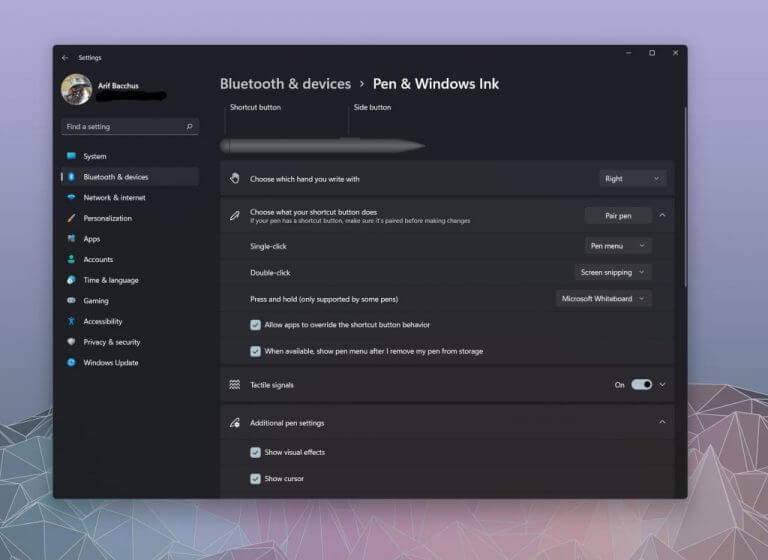Screen dimensions: 768x560
Task: Click the Network & internet wifi icon
Action: click(72, 197)
